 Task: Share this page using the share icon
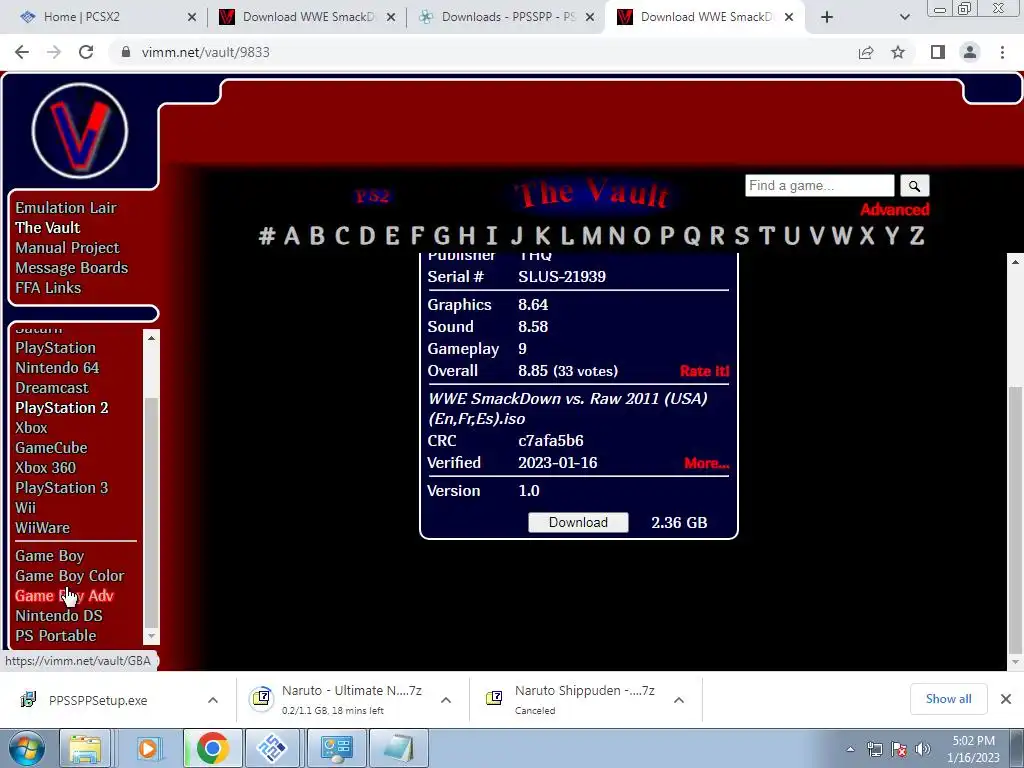pos(866,52)
